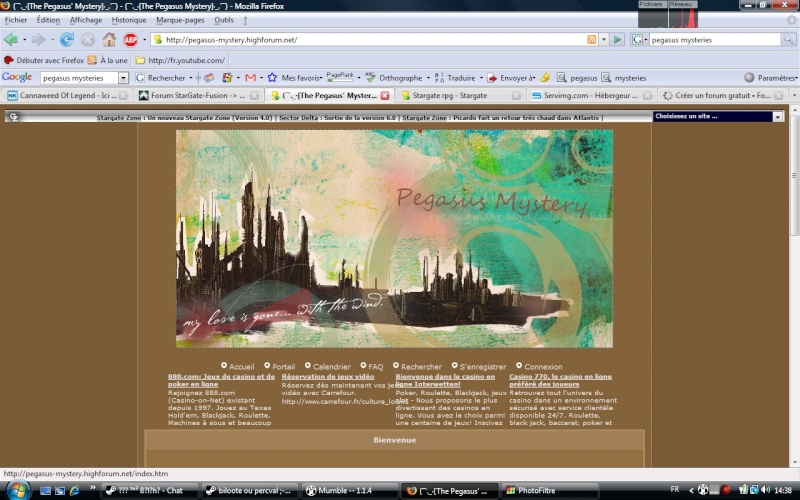
Task: Expand the Adblock Plus dropdown arrow
Action: click(144, 39)
